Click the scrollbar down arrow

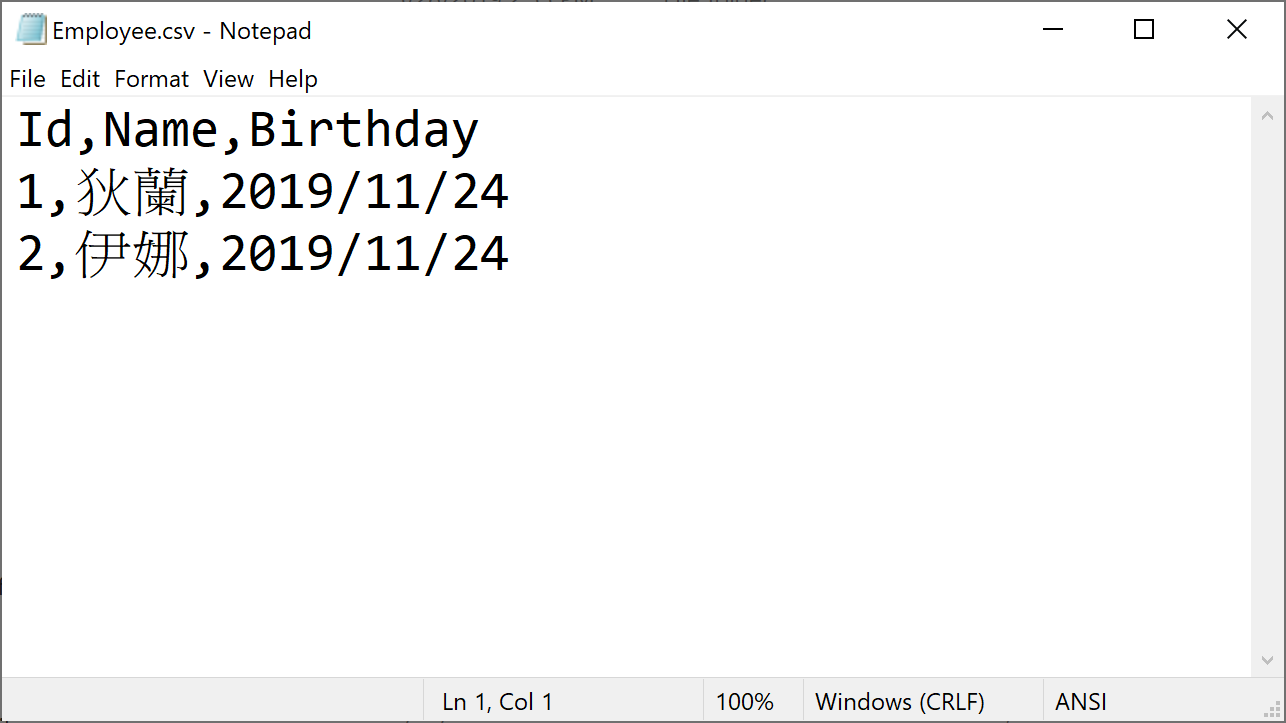(x=1267, y=660)
